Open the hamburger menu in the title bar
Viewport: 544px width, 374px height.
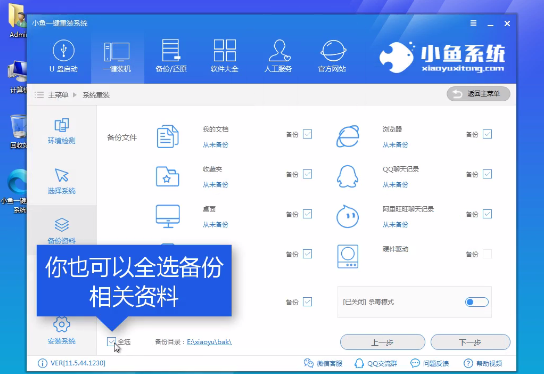coord(473,23)
